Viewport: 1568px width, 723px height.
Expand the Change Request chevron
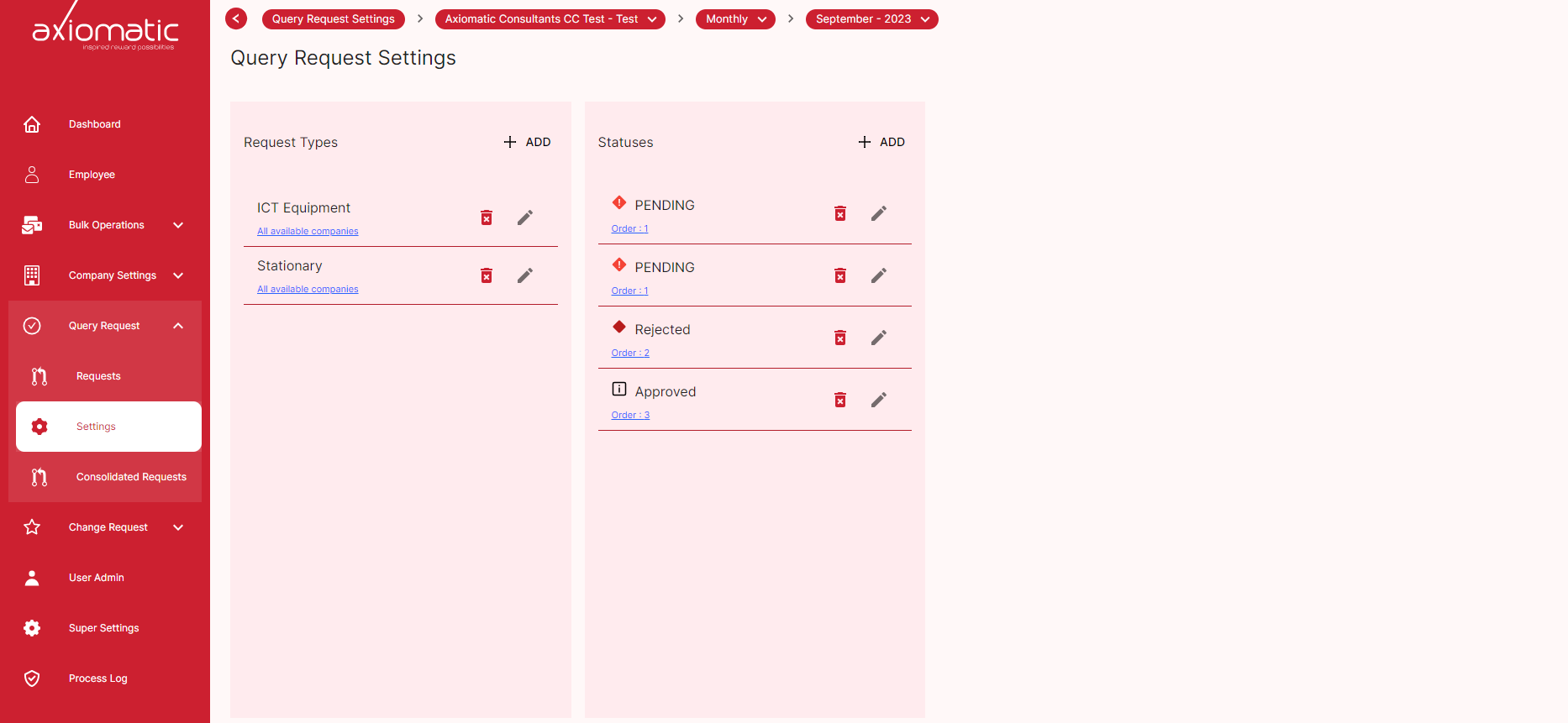(178, 527)
